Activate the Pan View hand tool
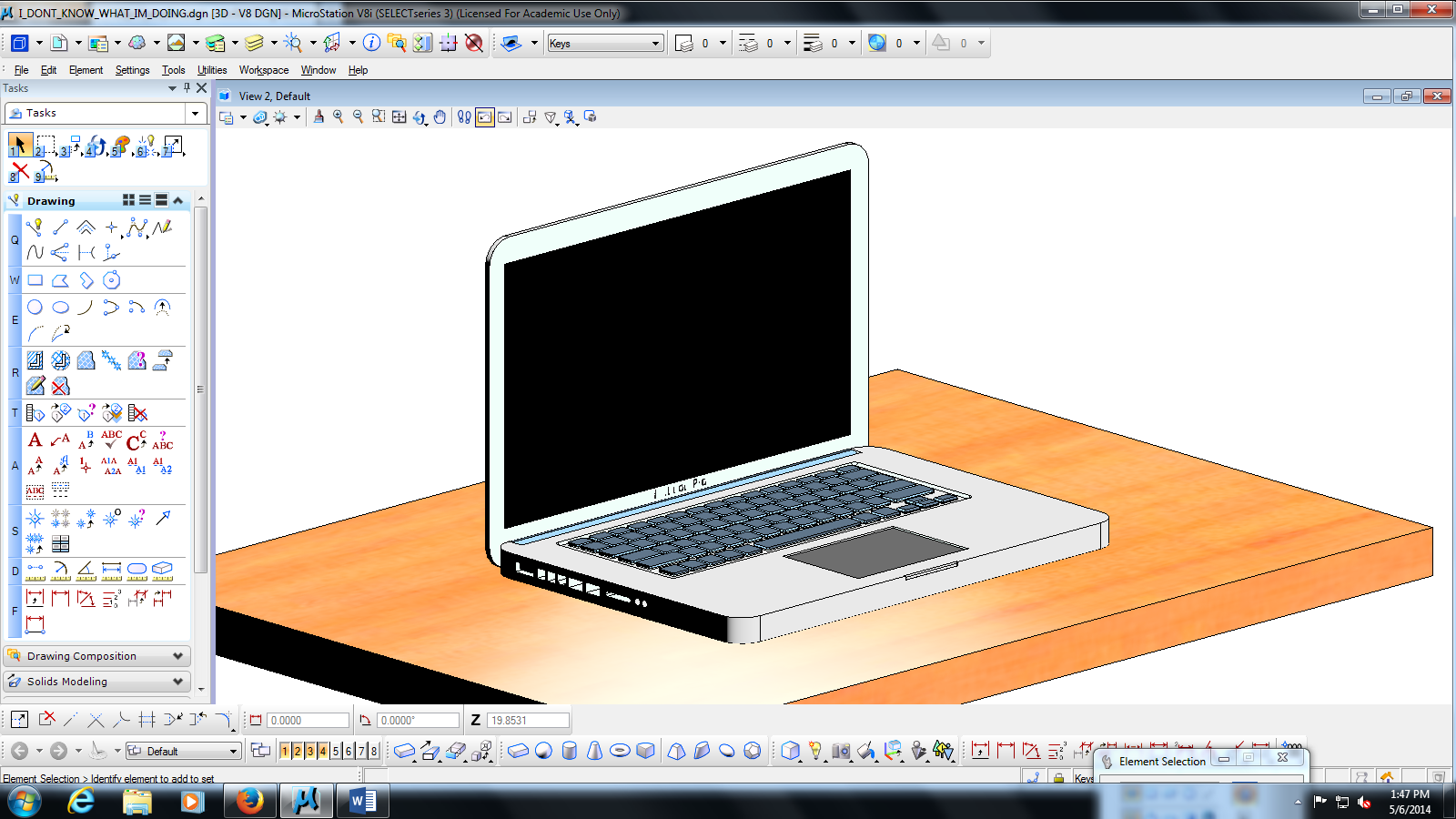 tap(440, 117)
